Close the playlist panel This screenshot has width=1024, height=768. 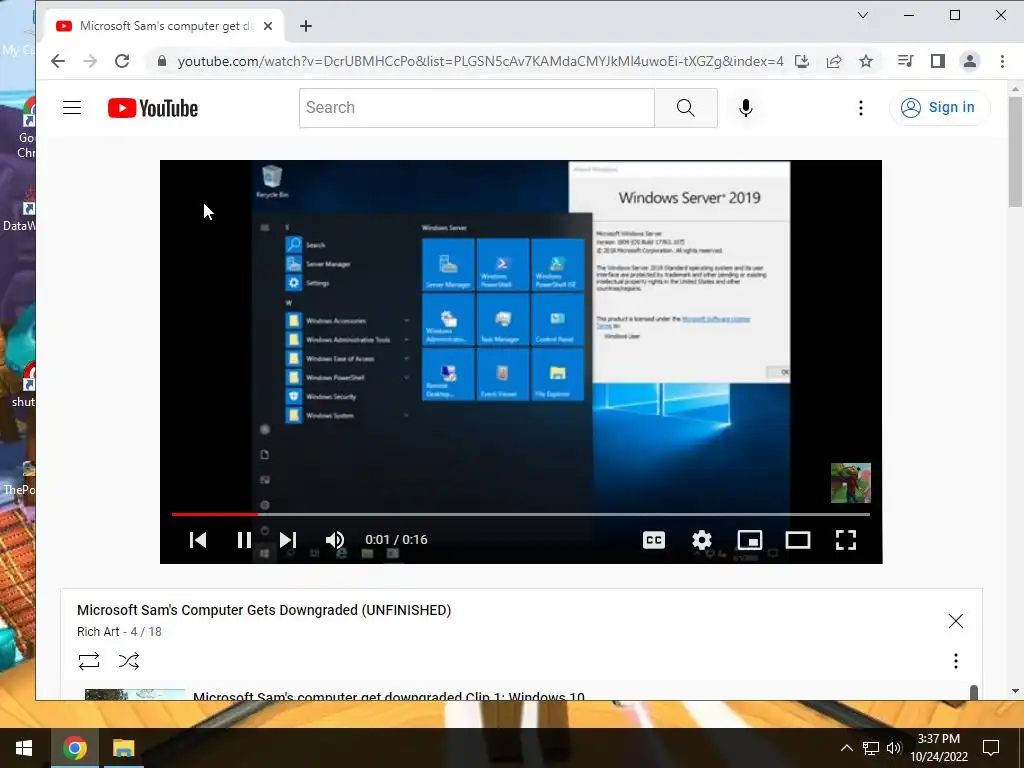coord(955,621)
